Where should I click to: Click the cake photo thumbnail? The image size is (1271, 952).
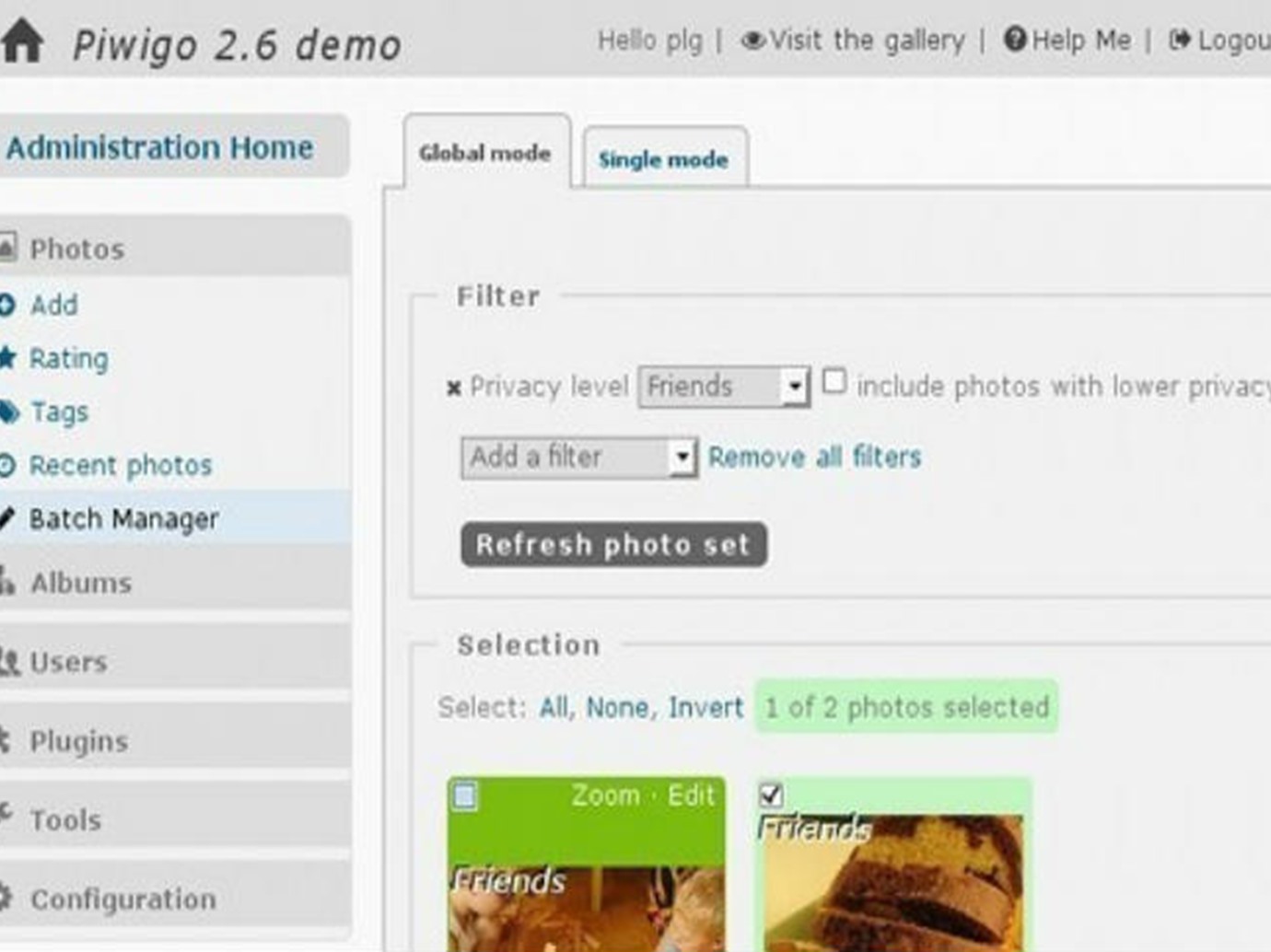click(x=892, y=884)
